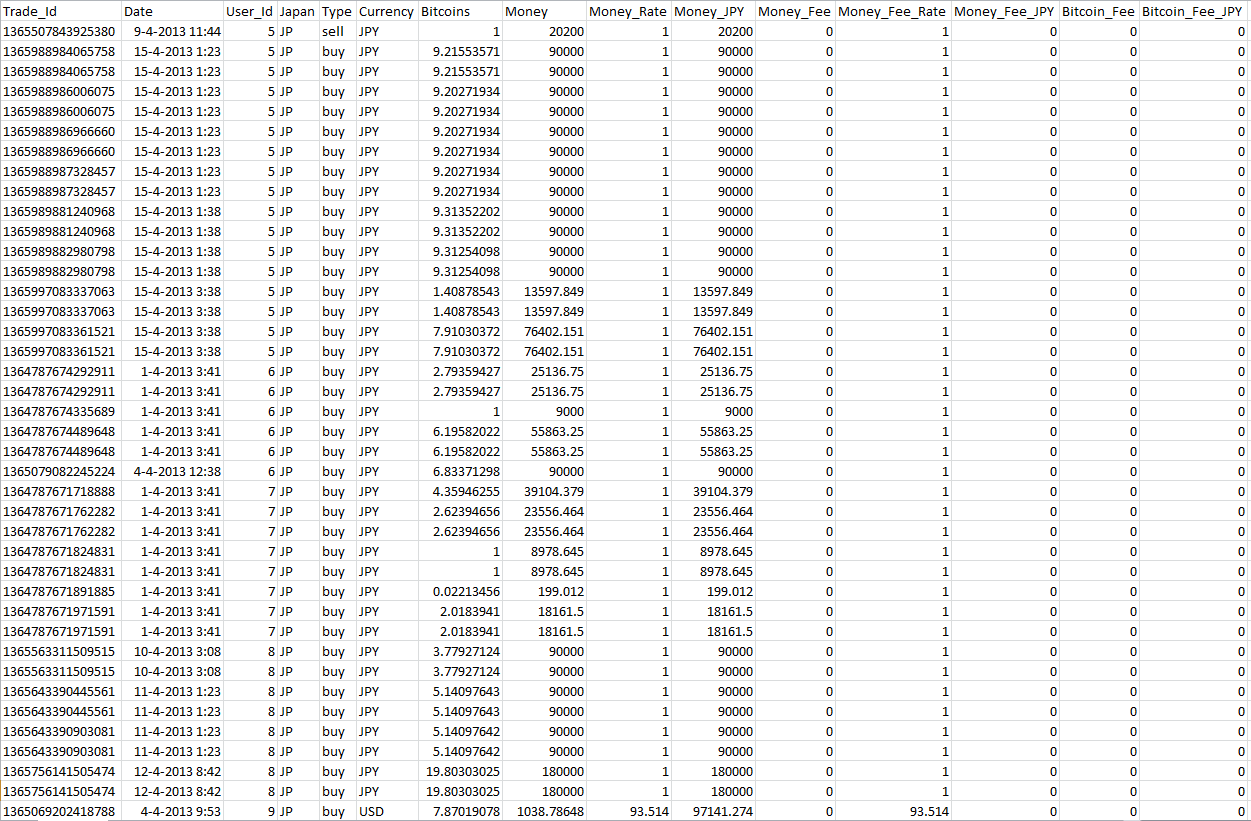Image resolution: width=1251 pixels, height=821 pixels.
Task: Select Trade_Id cell 1365069202418788
Action: click(x=61, y=811)
